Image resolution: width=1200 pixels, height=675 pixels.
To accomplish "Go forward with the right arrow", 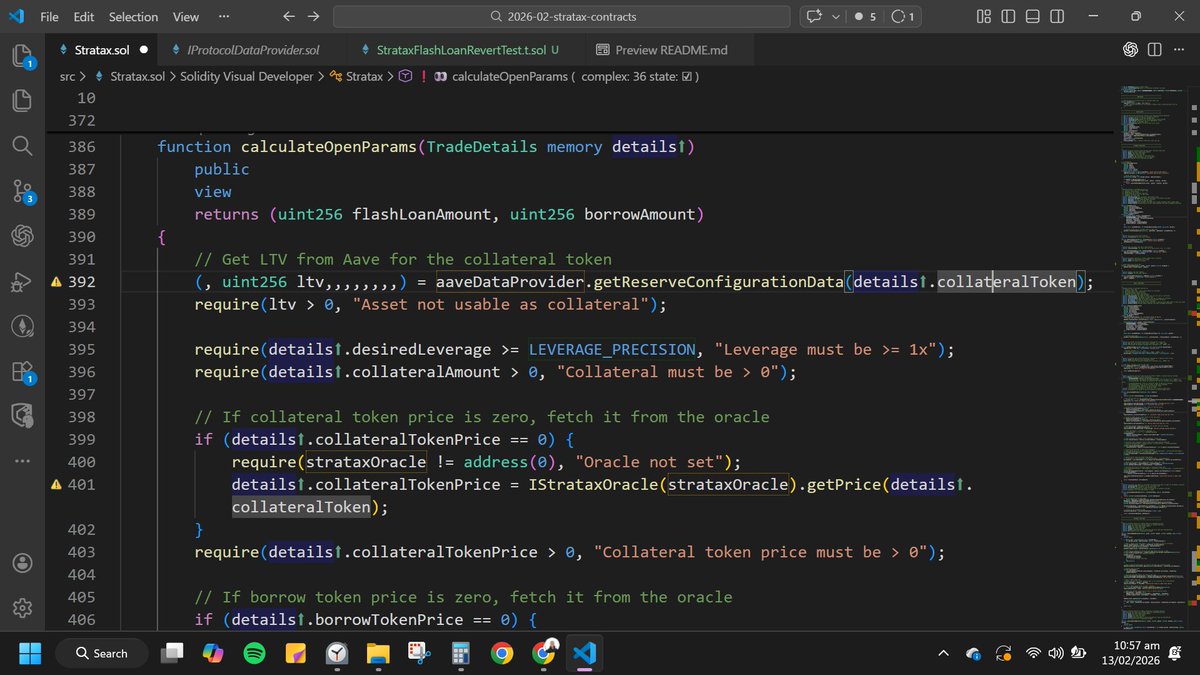I will tap(313, 16).
